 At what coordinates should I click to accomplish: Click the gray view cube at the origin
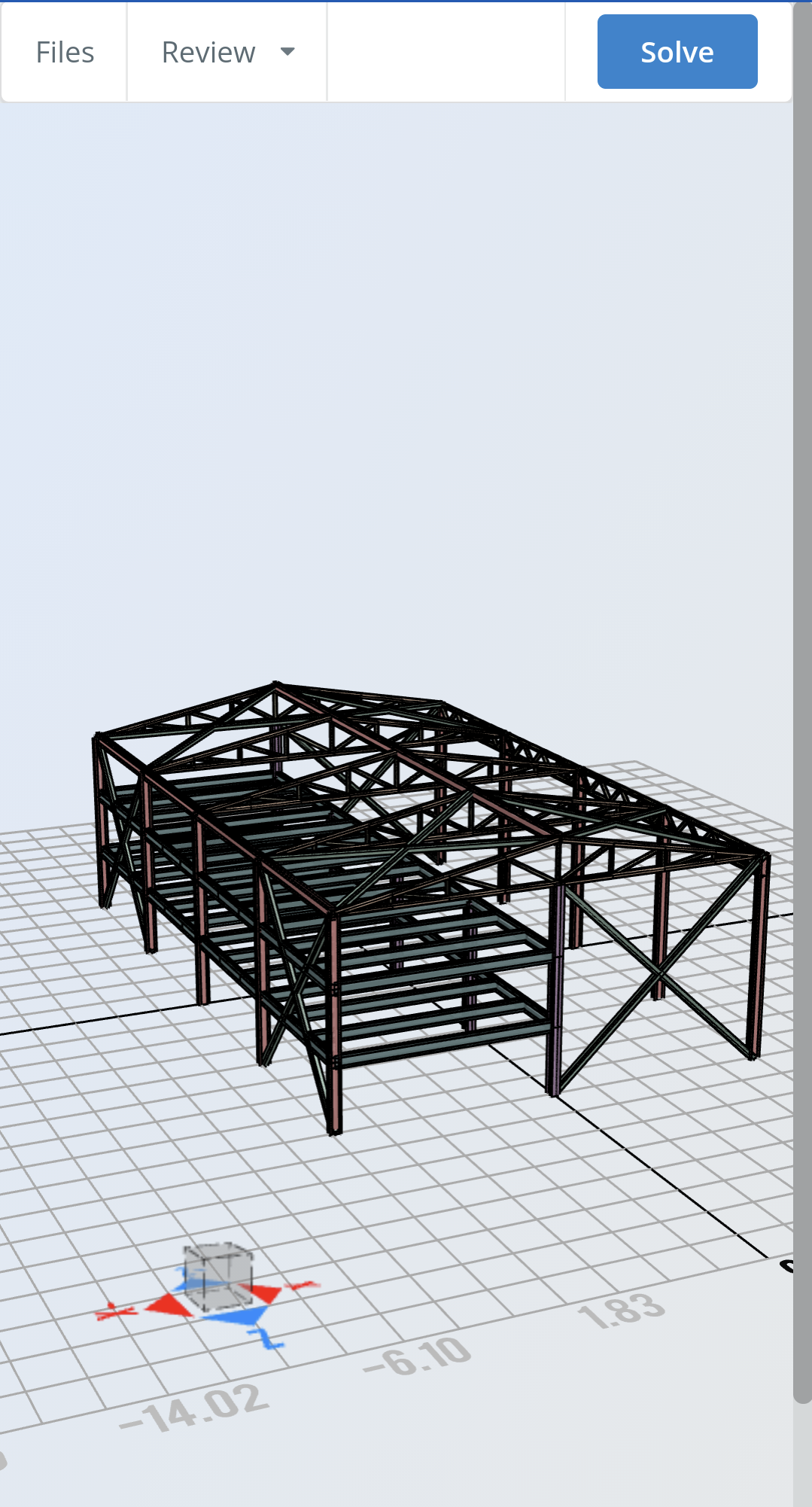[x=218, y=1277]
